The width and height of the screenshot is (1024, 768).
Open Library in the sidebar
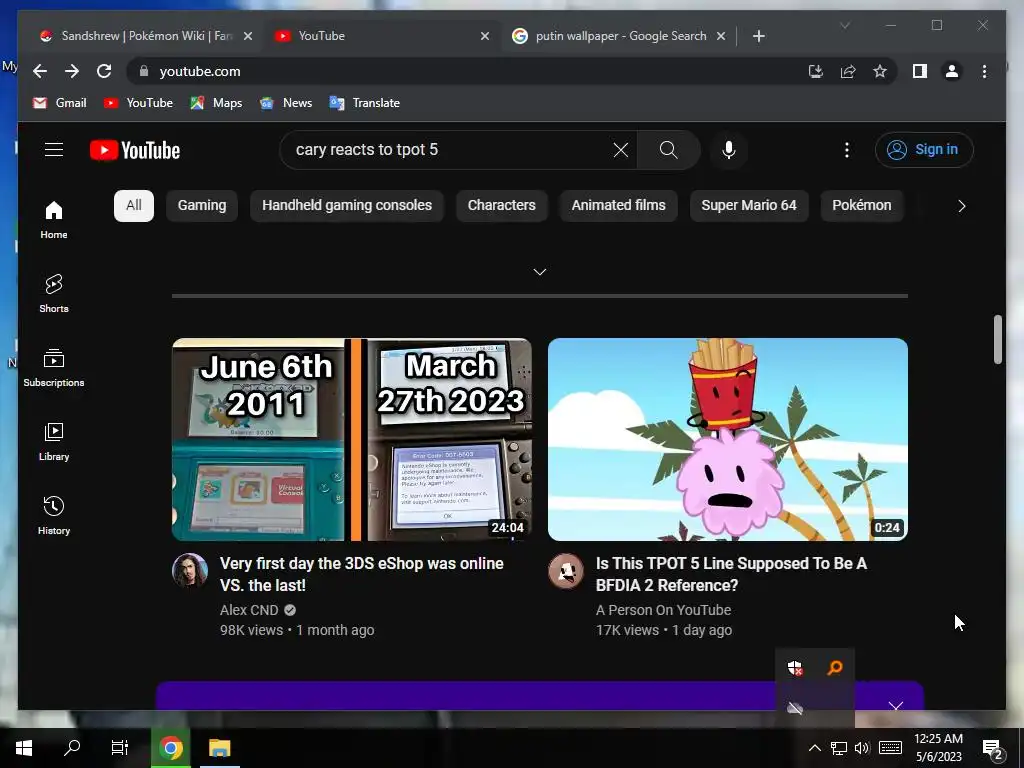pos(54,442)
